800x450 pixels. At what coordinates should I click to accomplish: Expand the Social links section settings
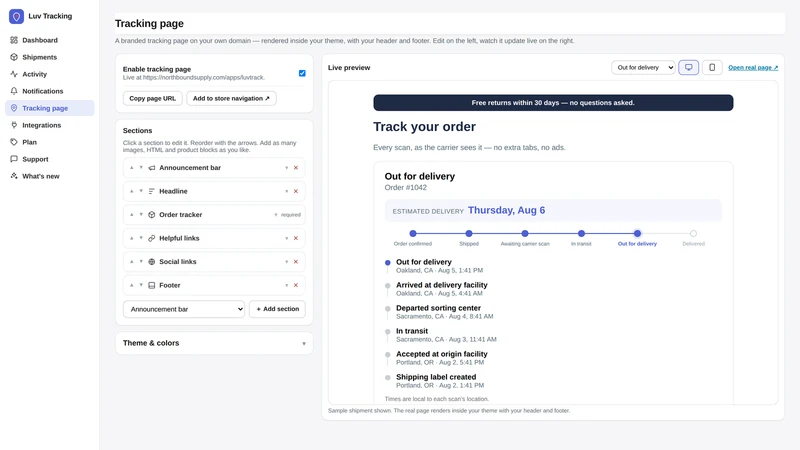click(286, 262)
